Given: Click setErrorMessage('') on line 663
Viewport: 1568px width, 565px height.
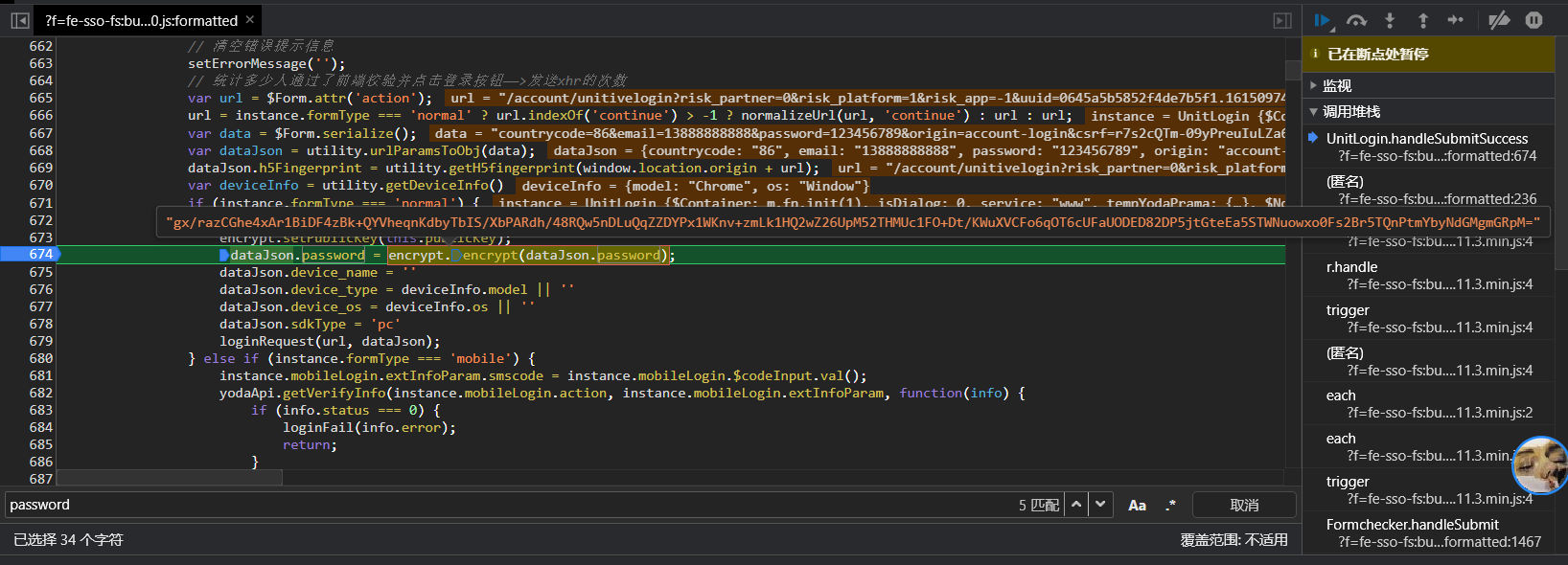Looking at the screenshot, I should (x=266, y=63).
